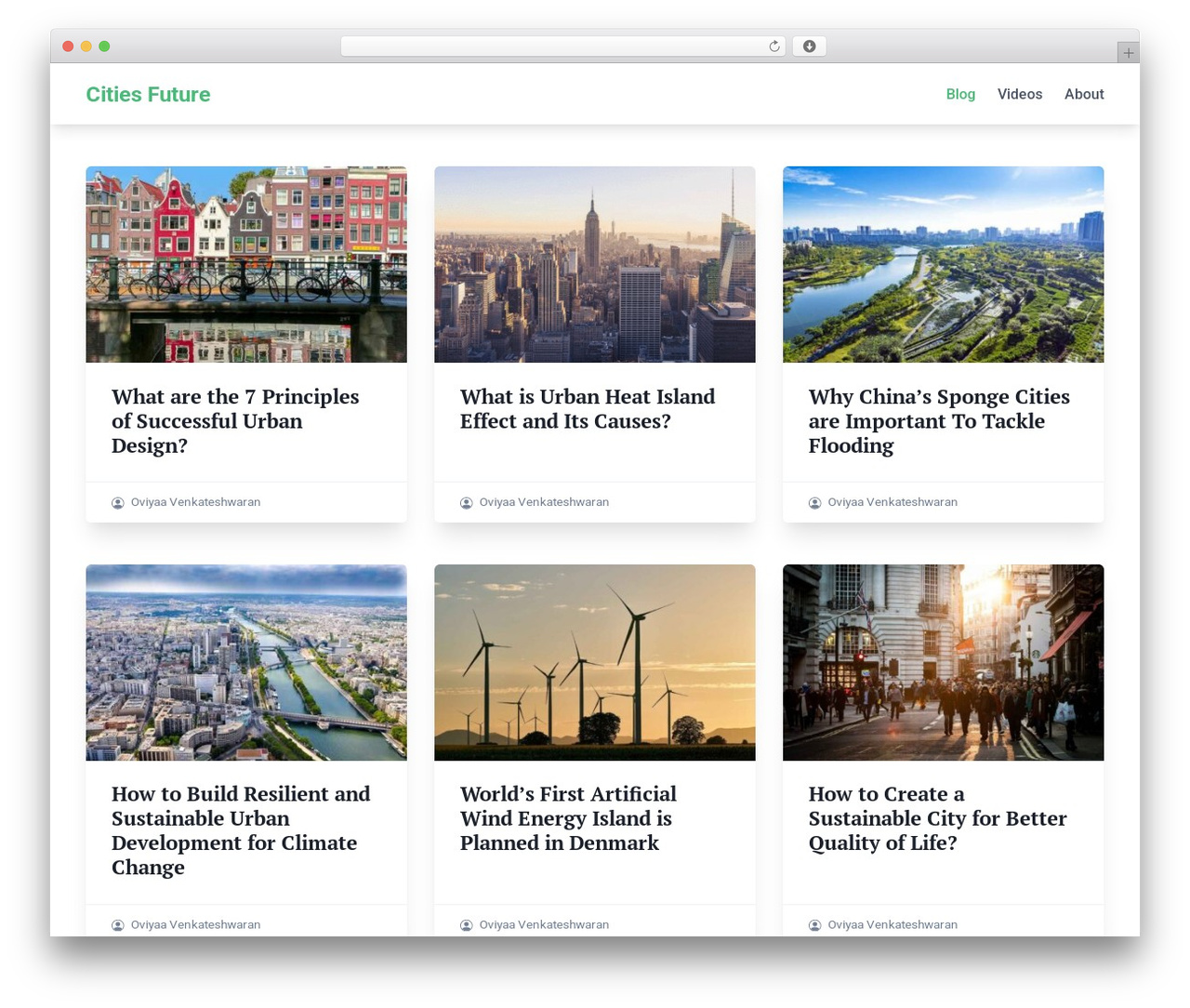Click author avatar icon under Resilient Urban Development post
This screenshot has width=1190, height=1008.
click(118, 925)
